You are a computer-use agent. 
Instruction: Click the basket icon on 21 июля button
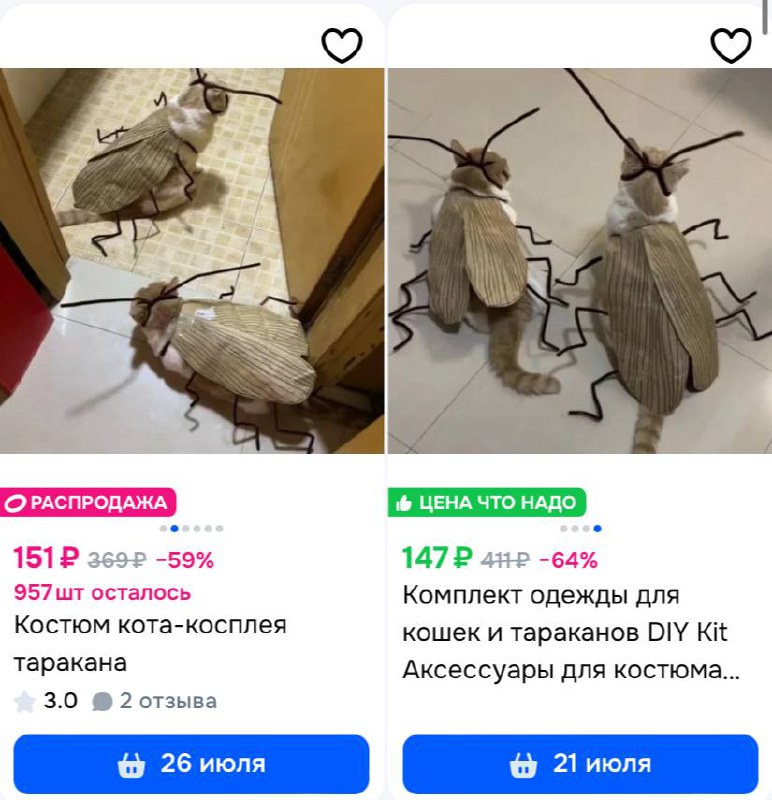pos(524,765)
